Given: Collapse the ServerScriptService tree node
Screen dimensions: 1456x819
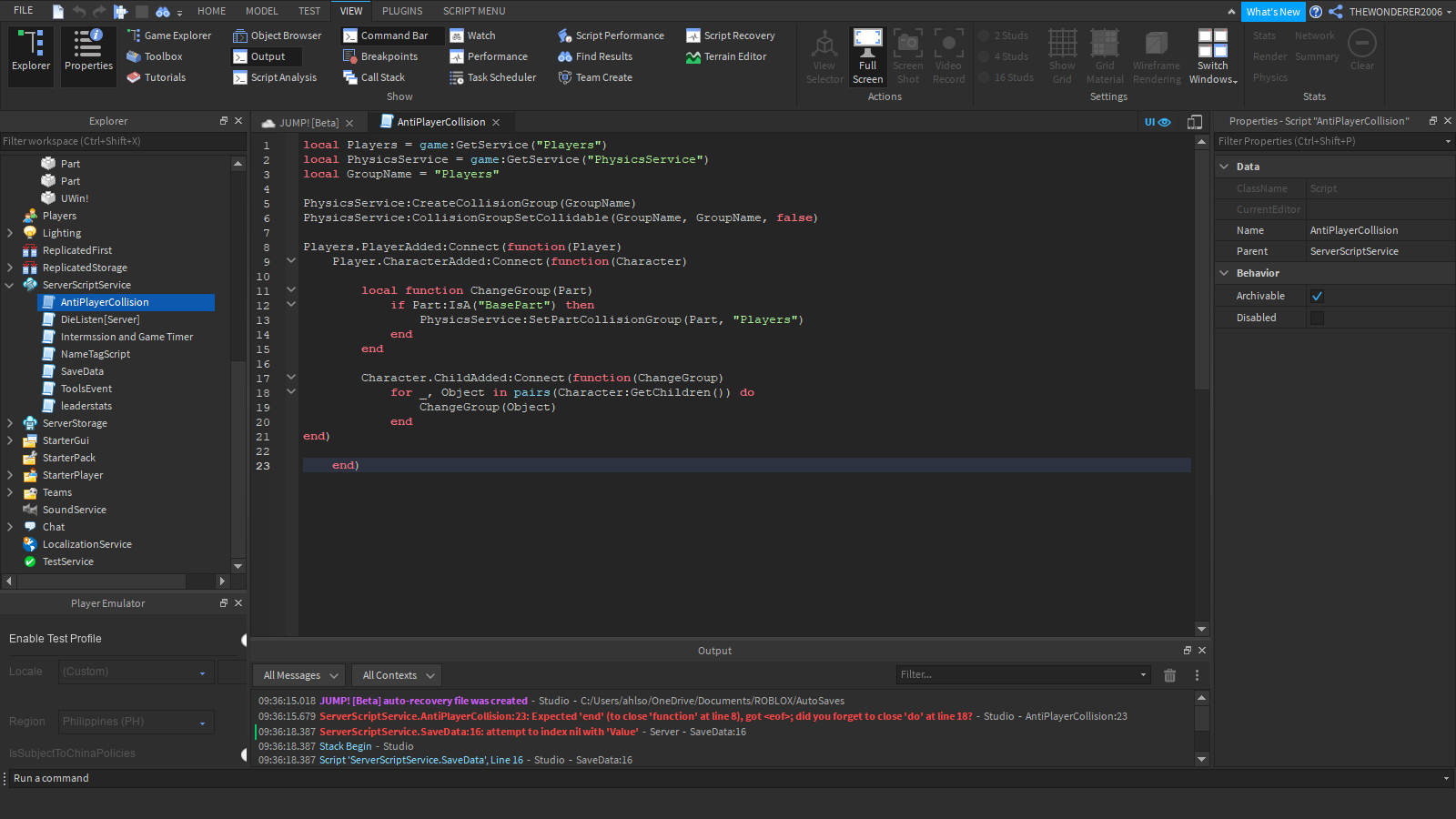Looking at the screenshot, I should [10, 285].
